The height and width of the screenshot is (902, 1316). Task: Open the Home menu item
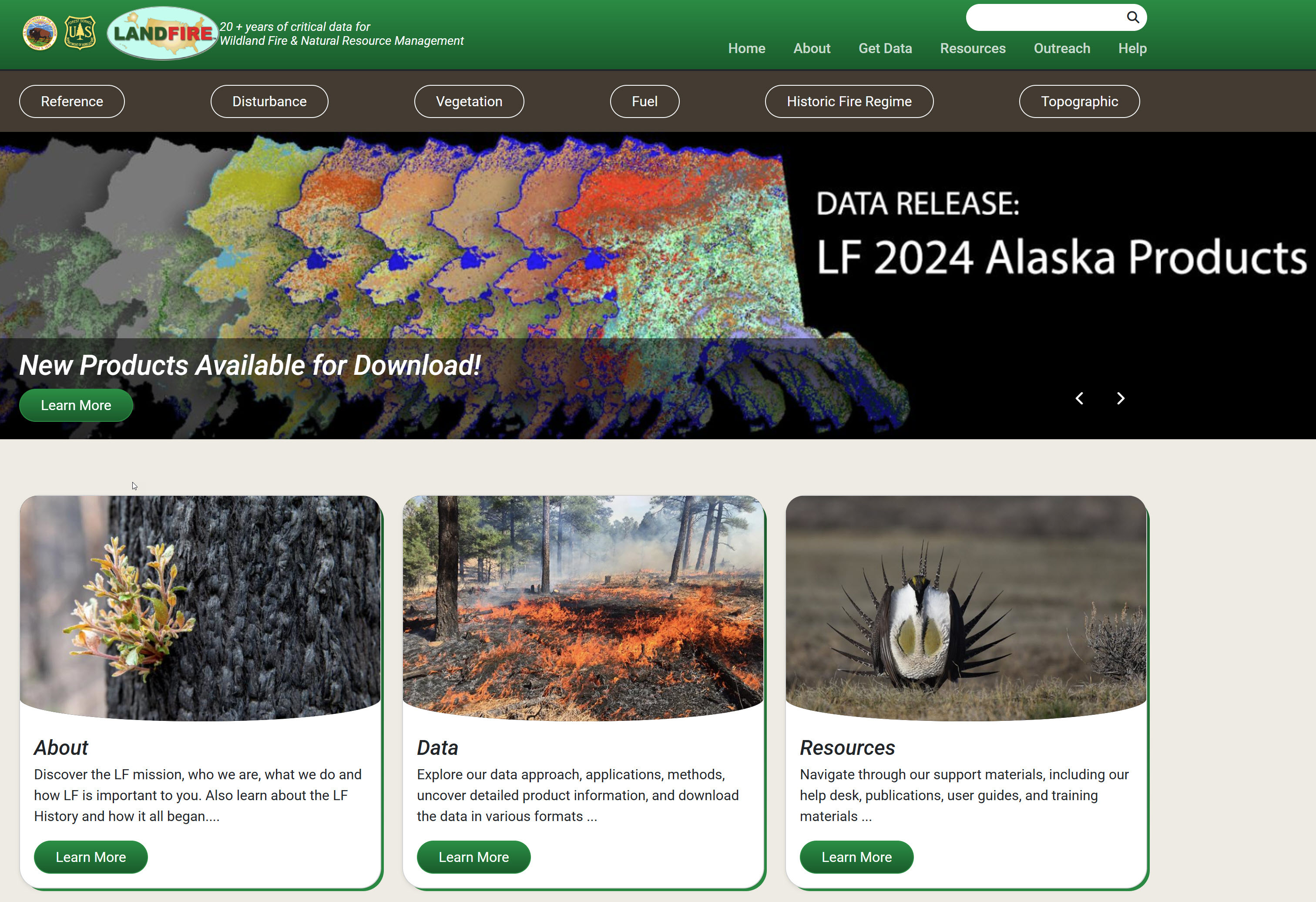coord(746,48)
